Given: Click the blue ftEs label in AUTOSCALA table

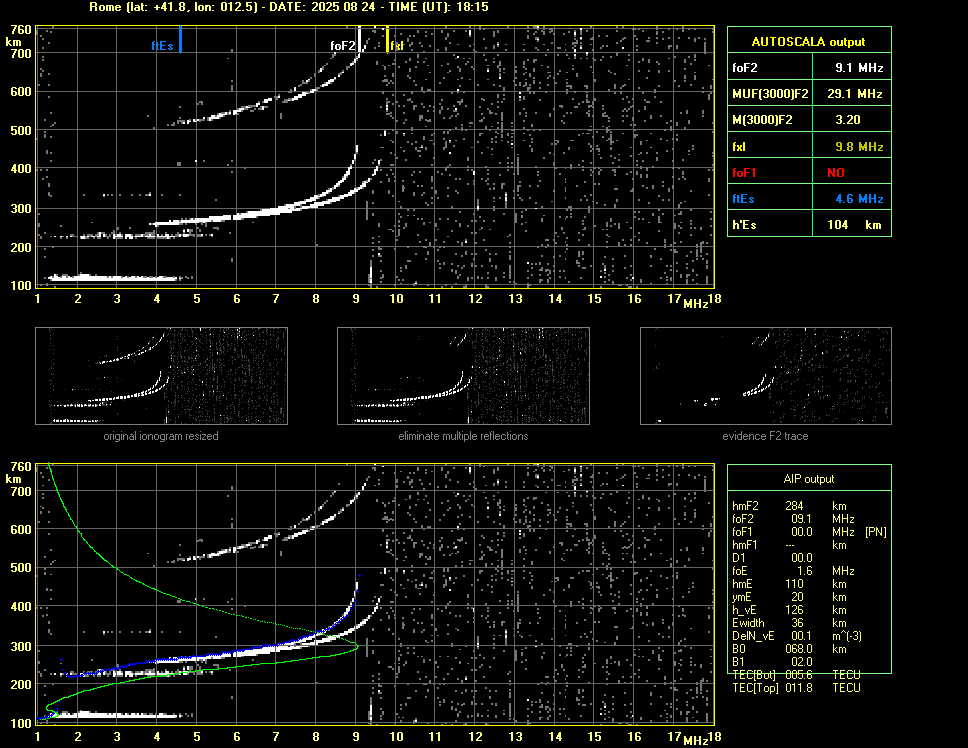Looking at the screenshot, I should tap(743, 199).
